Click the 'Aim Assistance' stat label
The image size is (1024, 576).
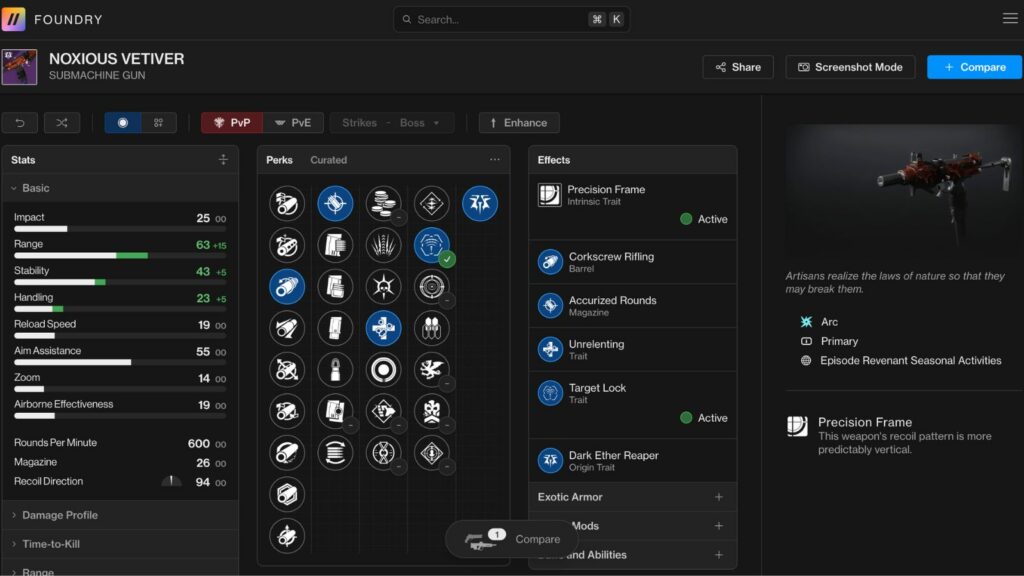(47, 351)
